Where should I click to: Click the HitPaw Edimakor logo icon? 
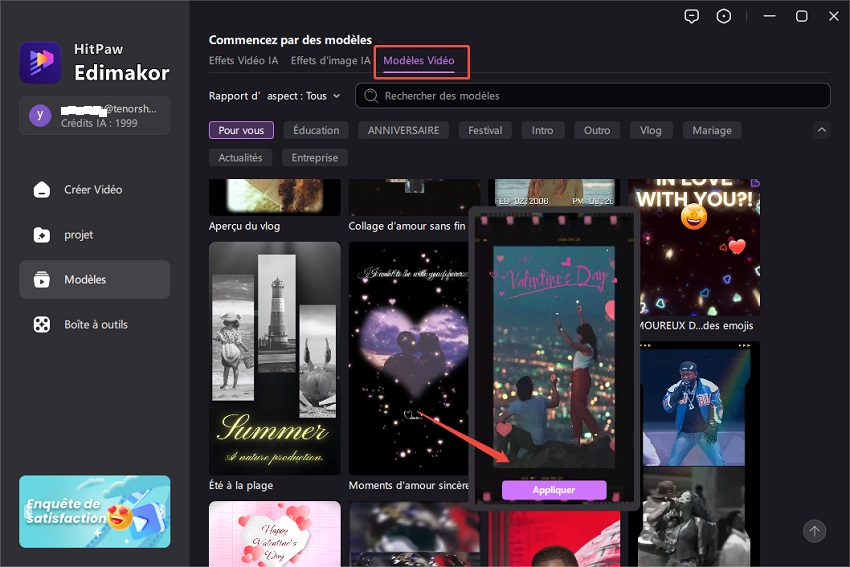coord(41,62)
